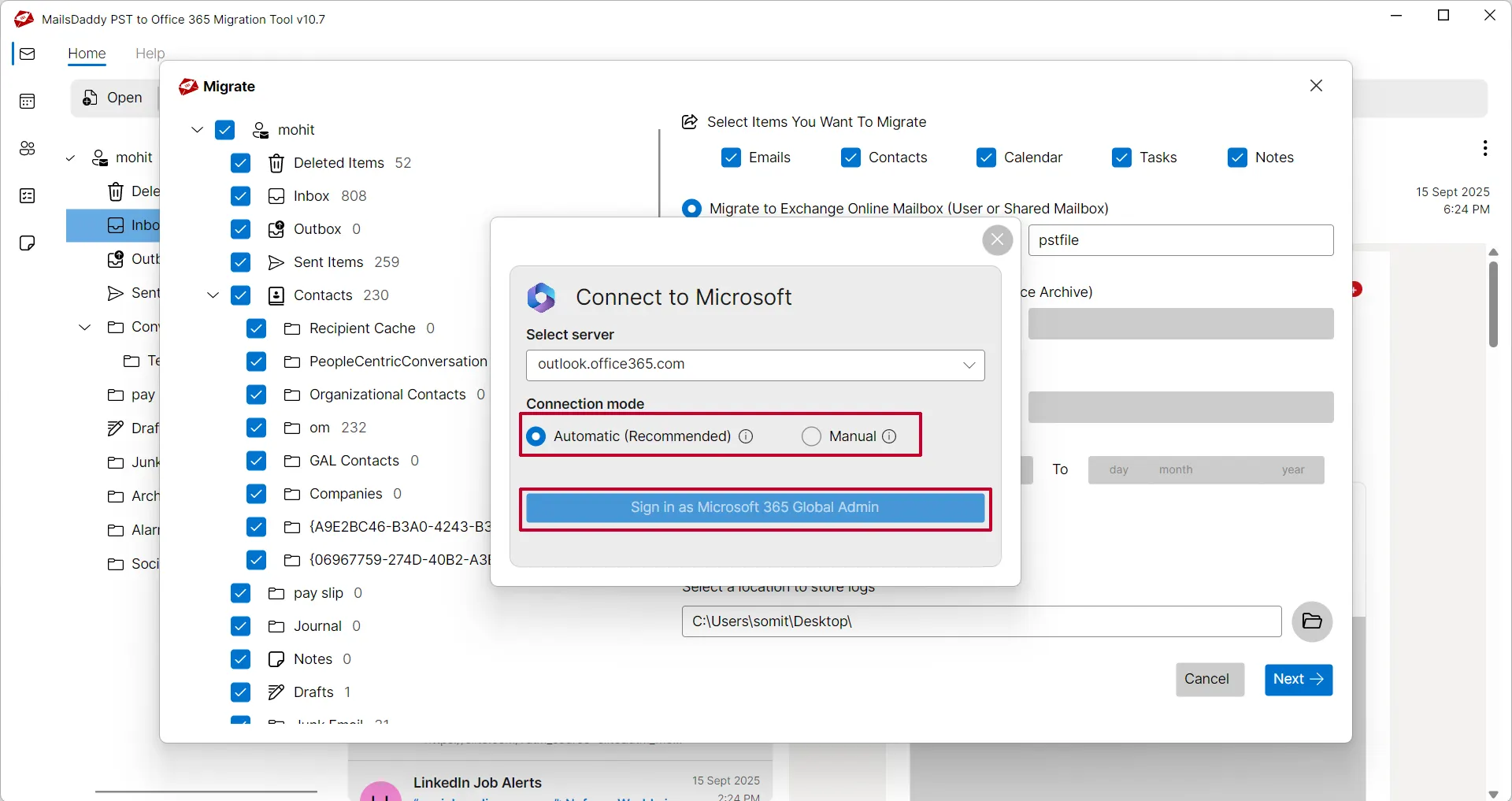
Task: Open the Calendar view in the sidebar
Action: [28, 101]
